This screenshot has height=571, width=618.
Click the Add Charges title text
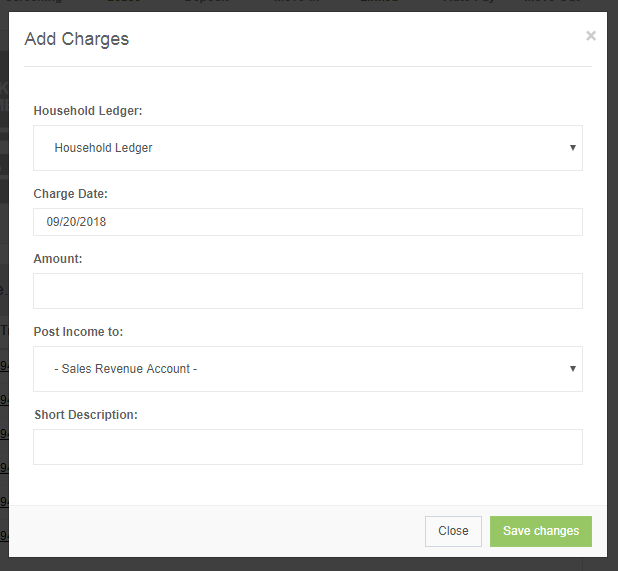[x=77, y=39]
